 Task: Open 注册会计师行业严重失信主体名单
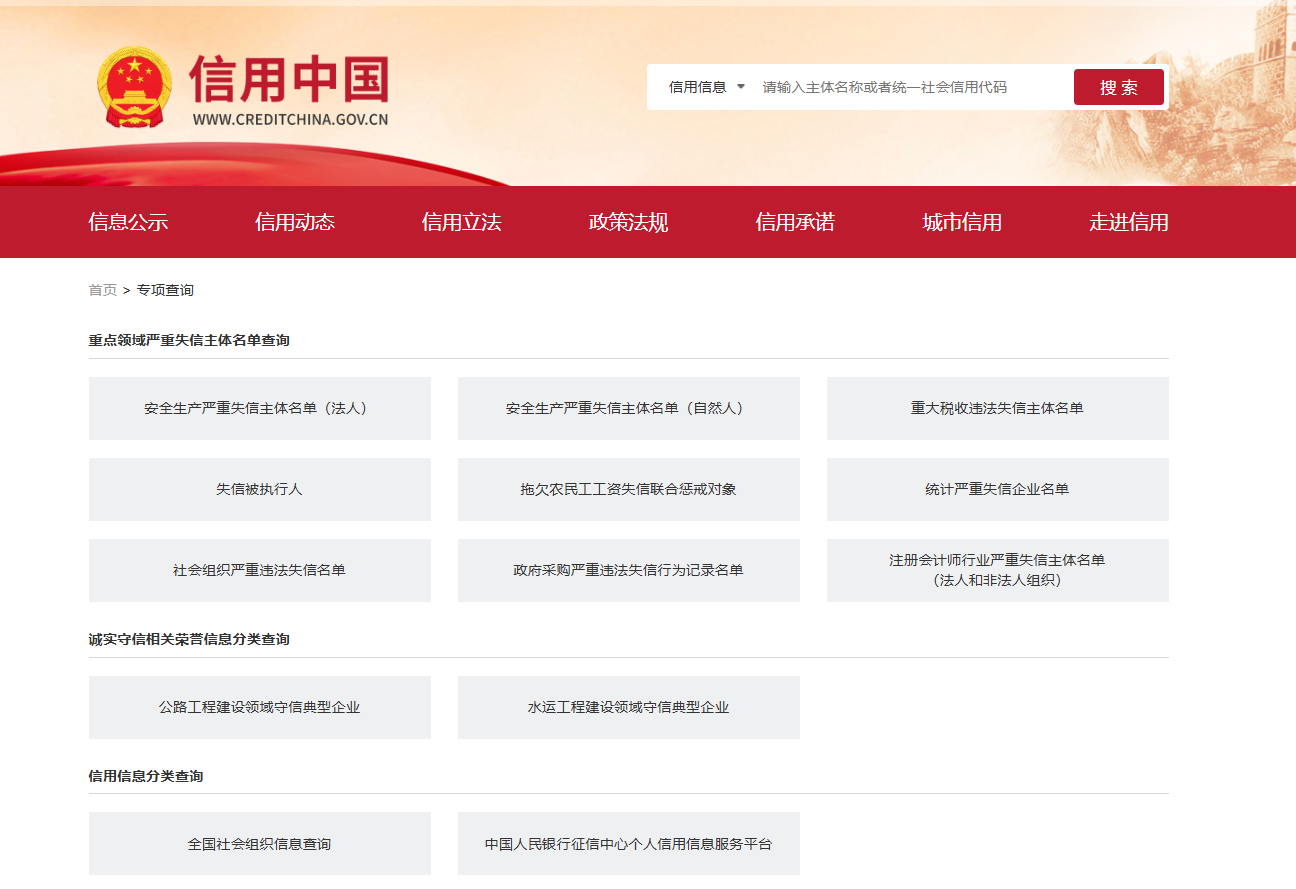coord(998,570)
